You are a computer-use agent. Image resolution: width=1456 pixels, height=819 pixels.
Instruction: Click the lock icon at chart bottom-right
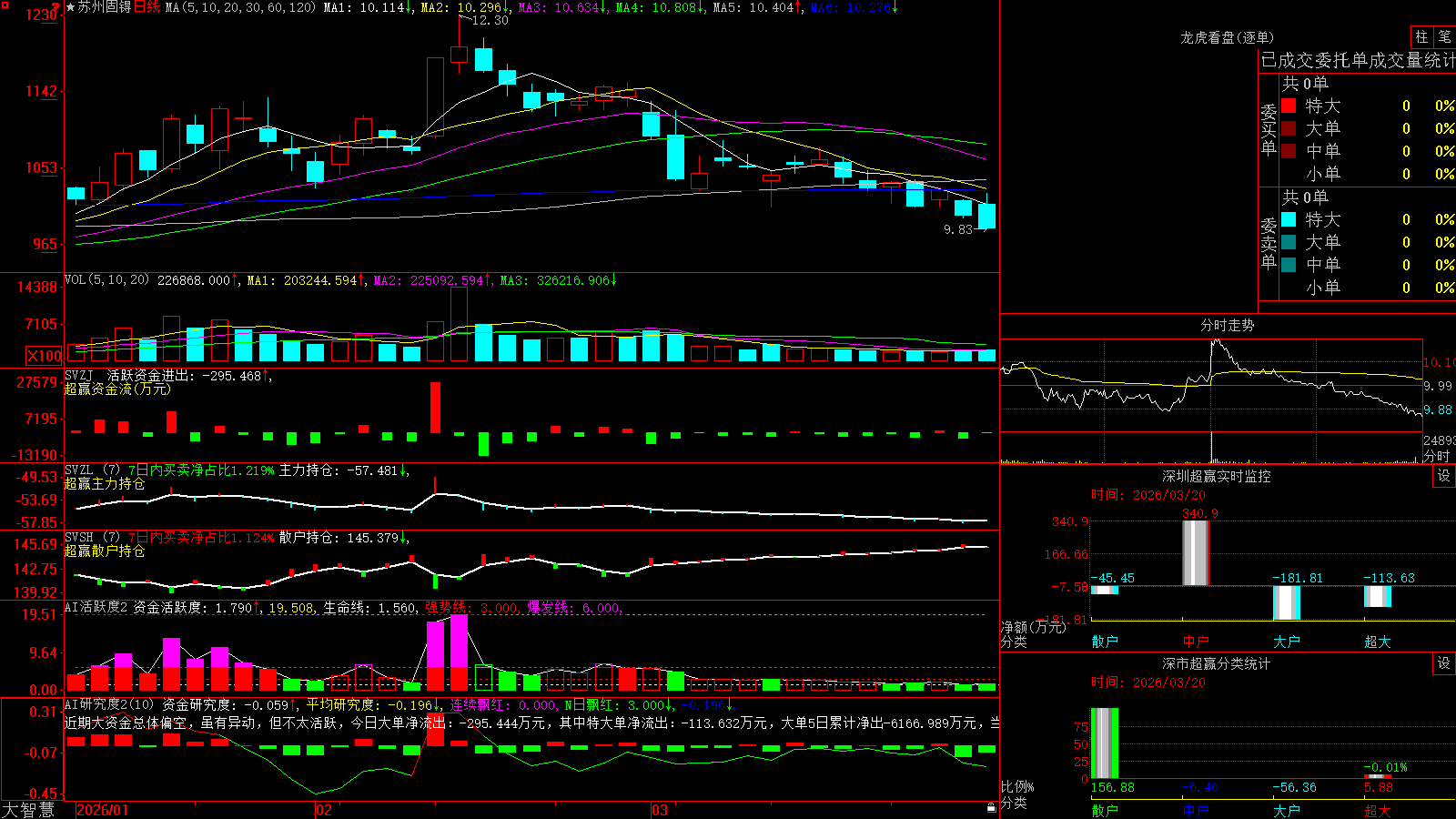991,808
